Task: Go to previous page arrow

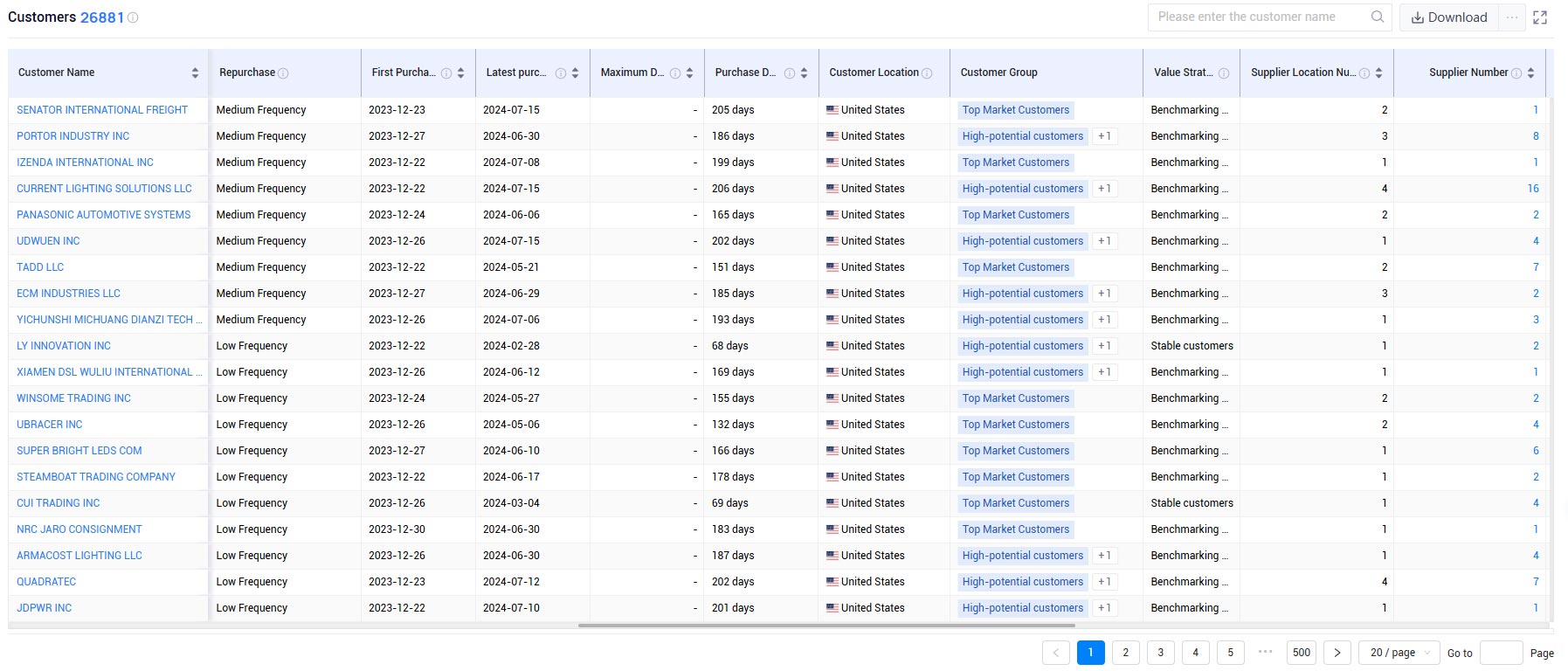Action: 1056,653
